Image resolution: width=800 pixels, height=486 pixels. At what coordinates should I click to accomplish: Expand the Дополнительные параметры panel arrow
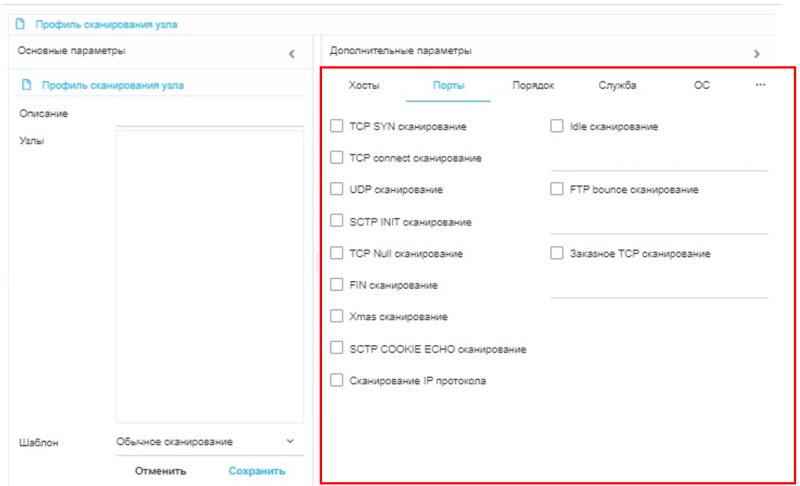(756, 53)
